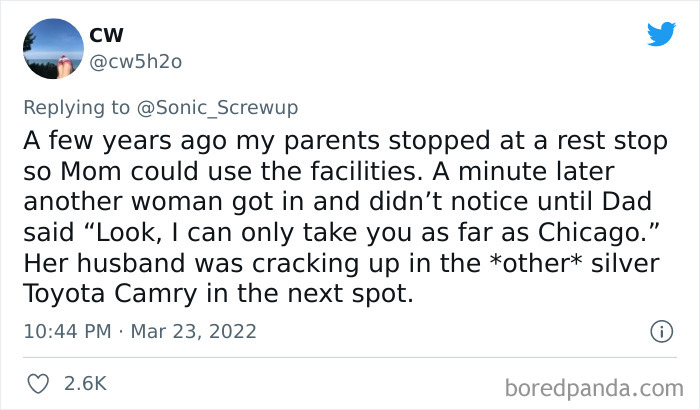
Task: Click the Twitter bird logo
Action: [660, 33]
